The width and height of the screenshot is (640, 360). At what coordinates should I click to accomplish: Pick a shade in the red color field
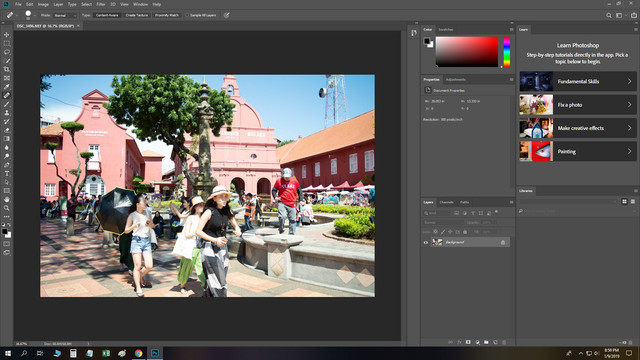coord(467,52)
